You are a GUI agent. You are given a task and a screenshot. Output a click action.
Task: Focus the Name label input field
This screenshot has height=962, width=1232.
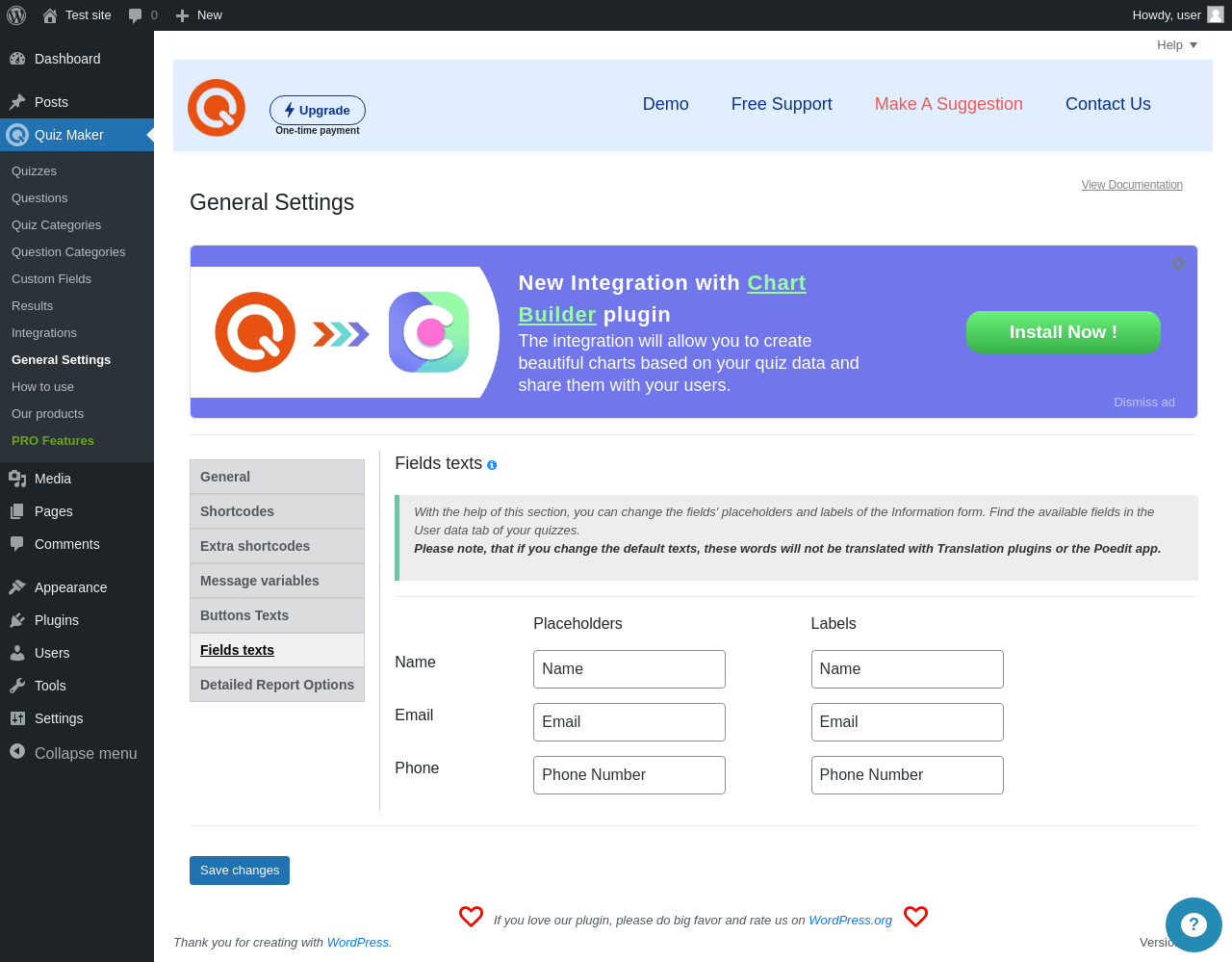tap(908, 669)
